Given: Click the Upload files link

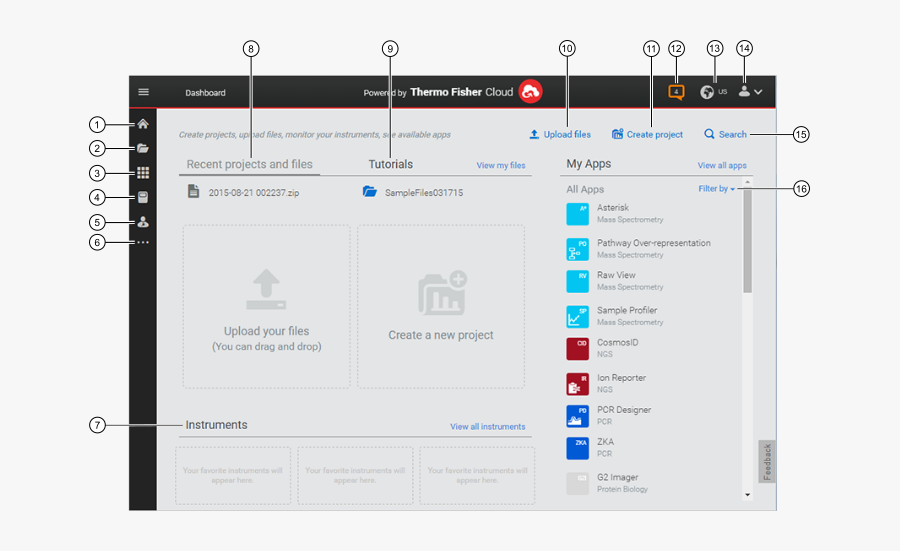Looking at the screenshot, I should pos(560,134).
